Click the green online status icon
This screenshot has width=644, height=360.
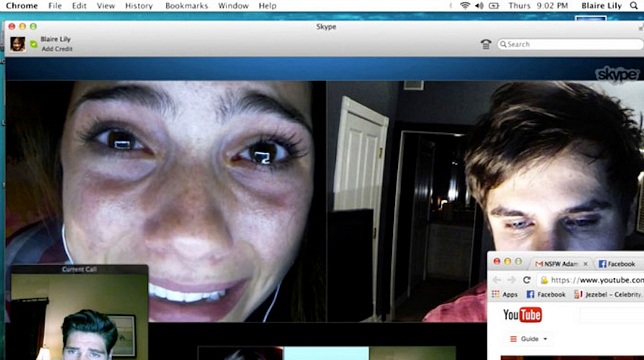point(34,44)
